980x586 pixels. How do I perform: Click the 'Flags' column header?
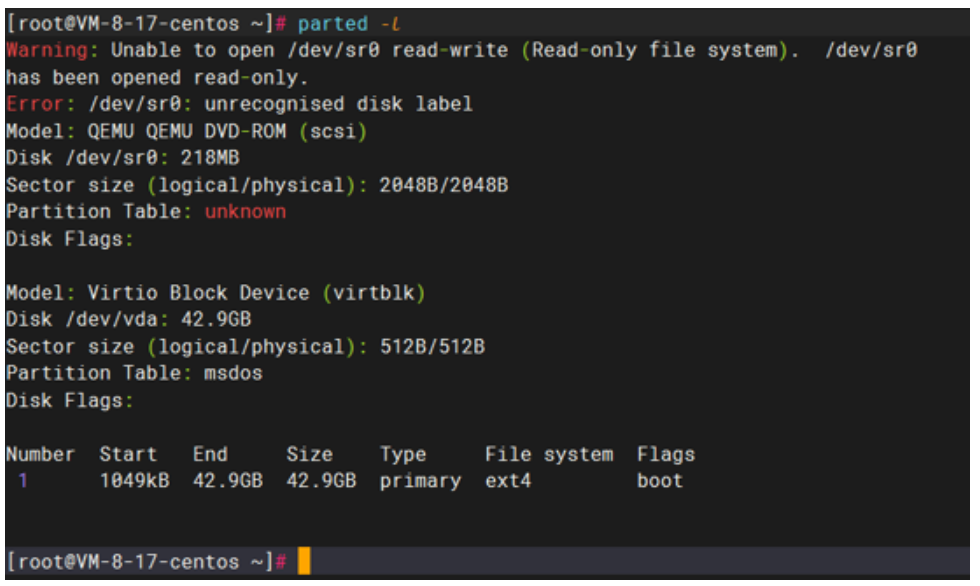(665, 455)
